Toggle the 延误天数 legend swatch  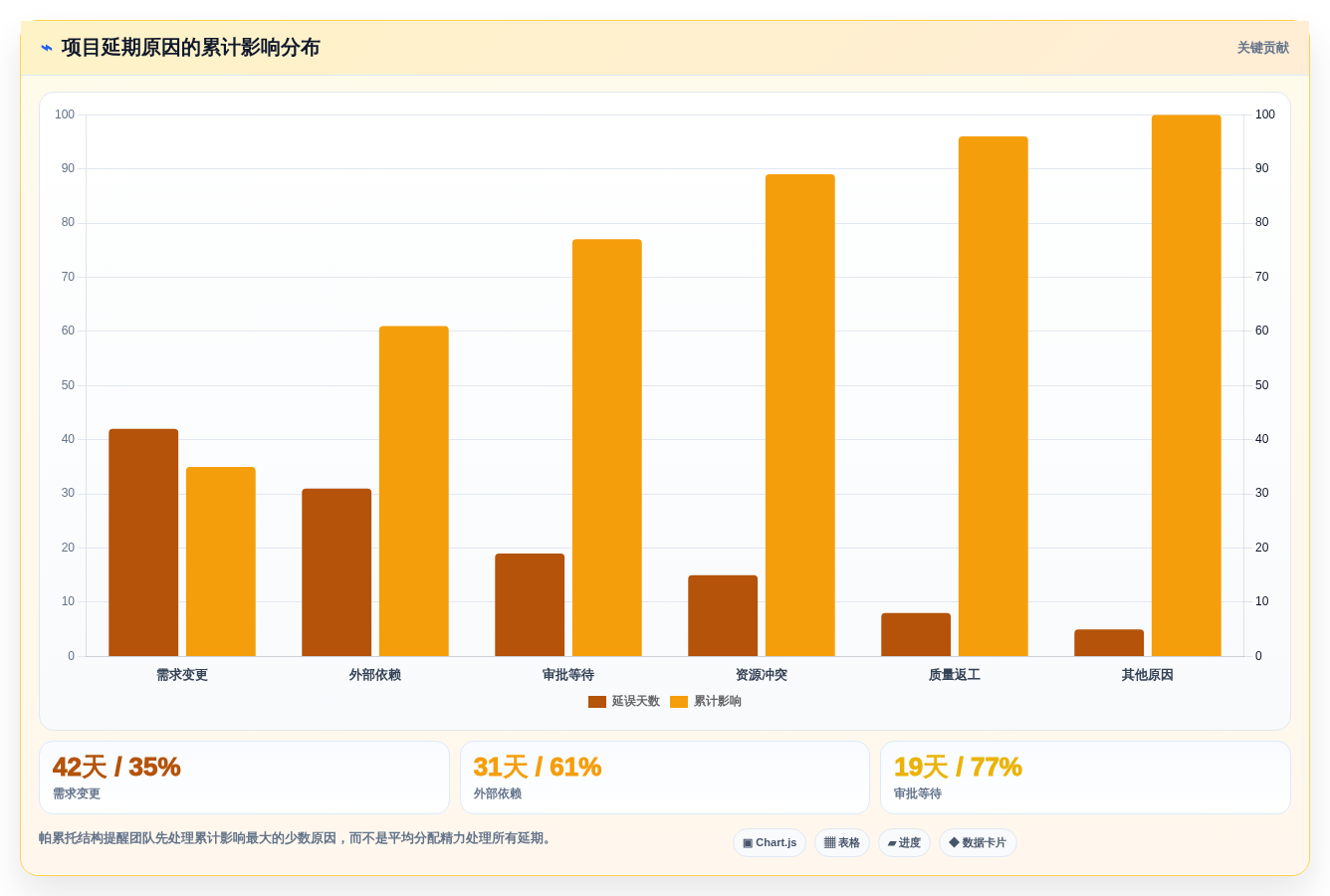click(597, 702)
